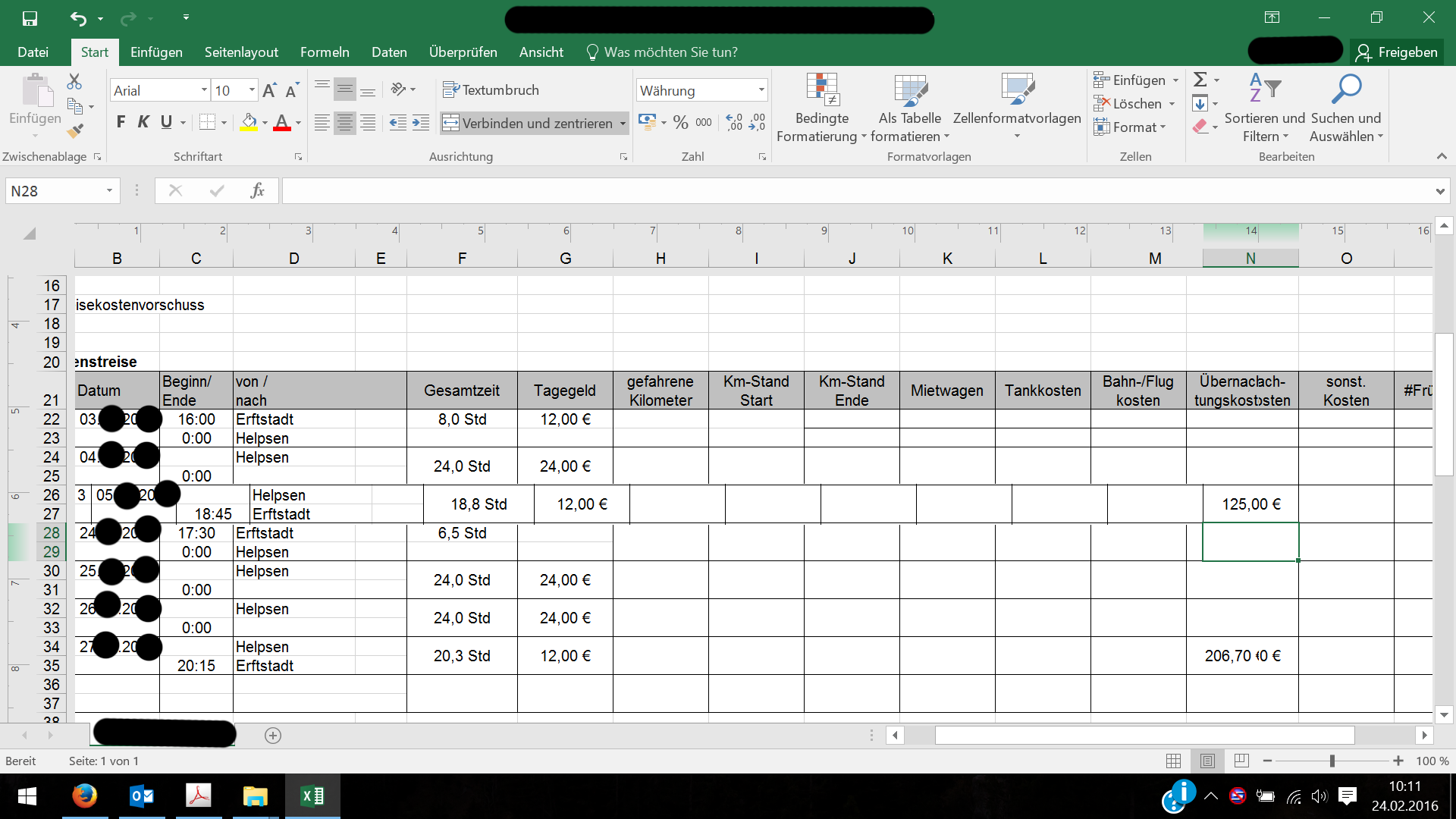Toggle Italic formatting
This screenshot has width=1456, height=819.
click(143, 122)
